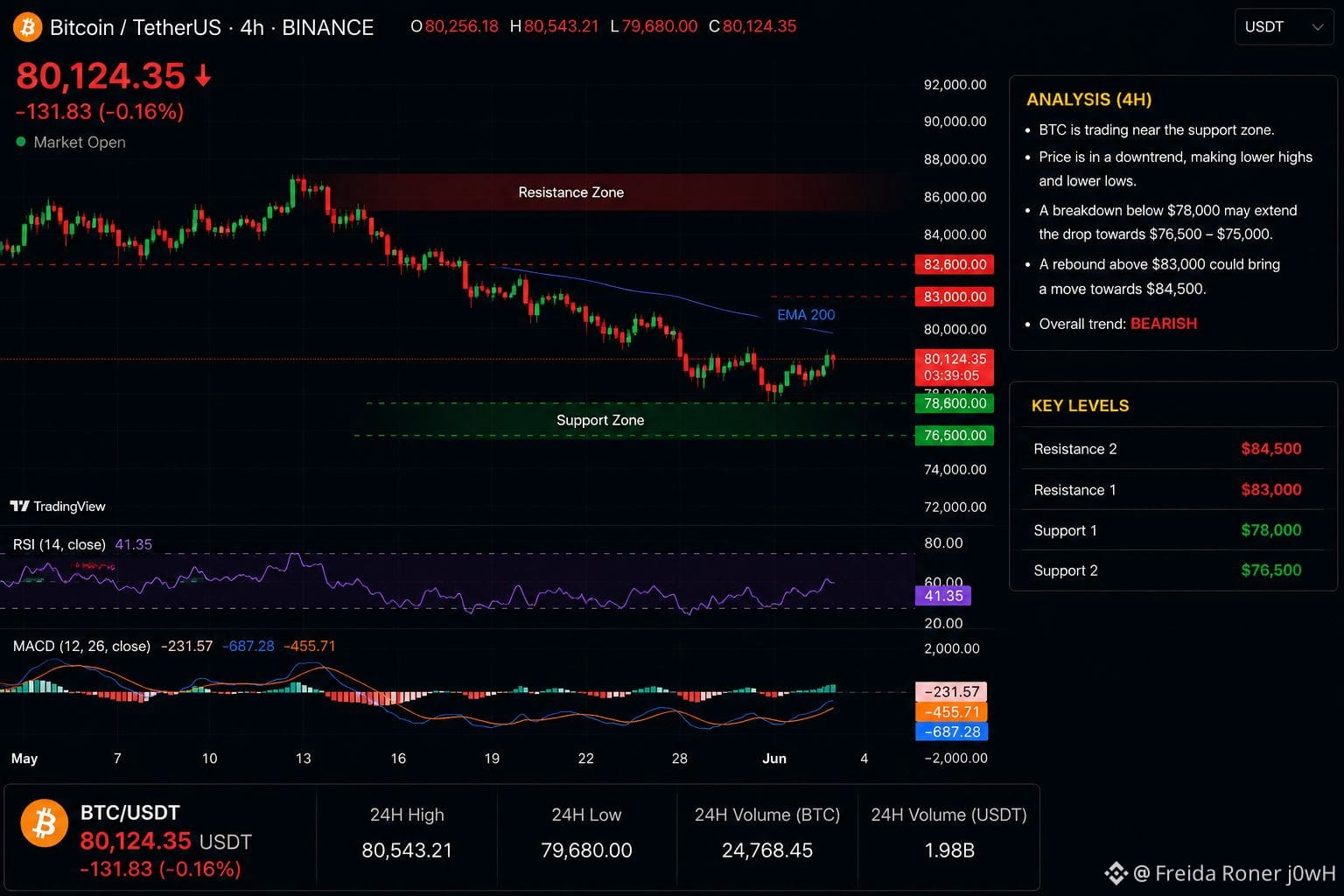The image size is (1344, 896).
Task: Click the high value H 80,543.21 in the header
Action: pyautogui.click(x=554, y=26)
